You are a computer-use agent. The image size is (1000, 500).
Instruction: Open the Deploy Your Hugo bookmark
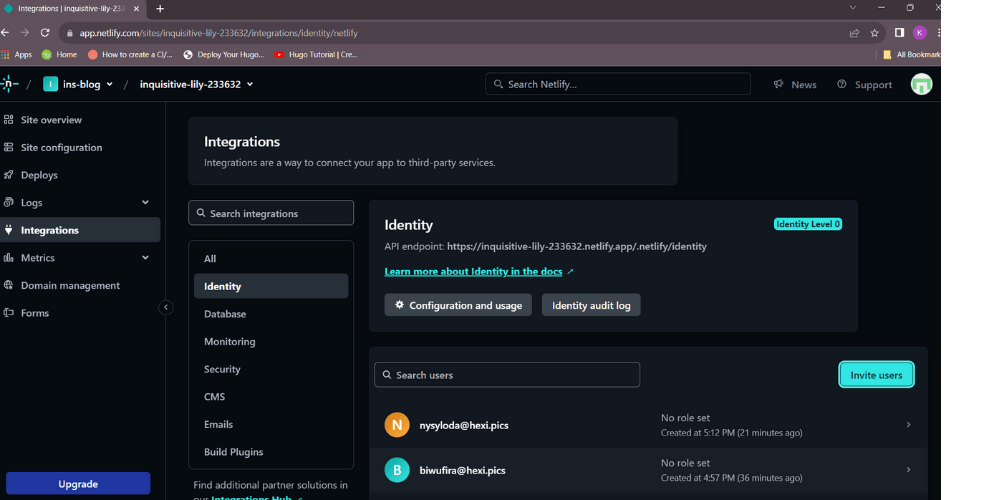[224, 55]
